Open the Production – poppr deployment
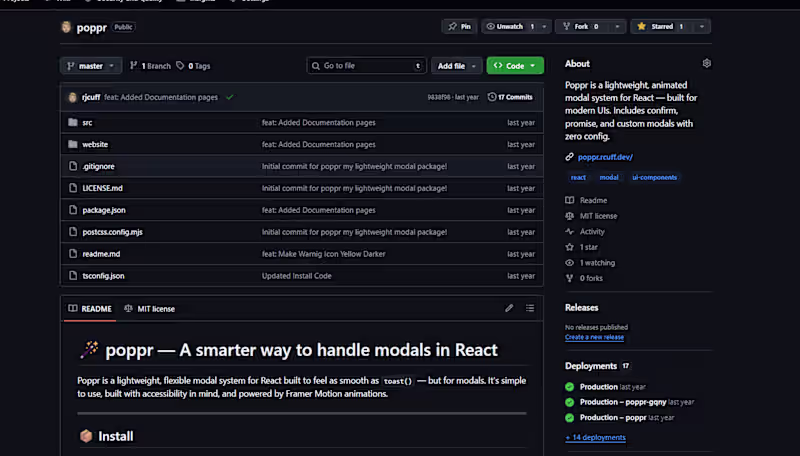Image resolution: width=800 pixels, height=456 pixels. 613,418
